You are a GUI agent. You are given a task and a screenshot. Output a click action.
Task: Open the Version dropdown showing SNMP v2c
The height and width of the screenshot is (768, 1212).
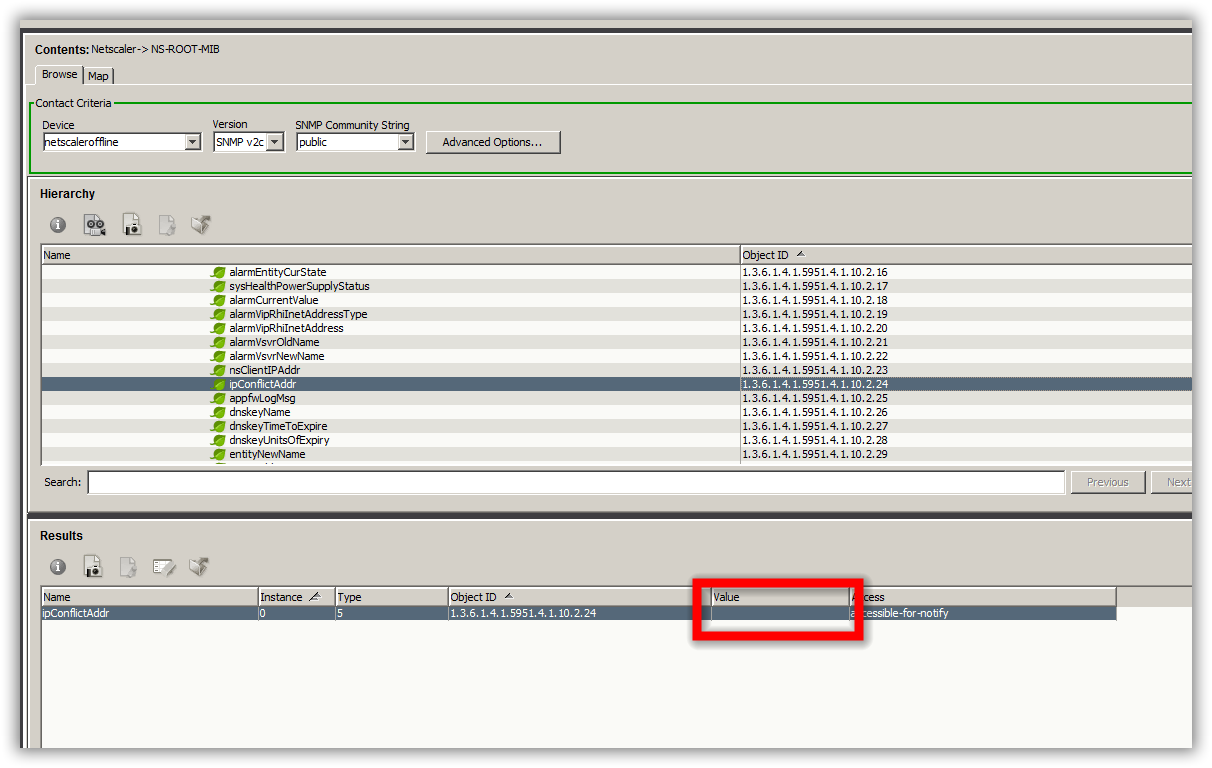[274, 142]
